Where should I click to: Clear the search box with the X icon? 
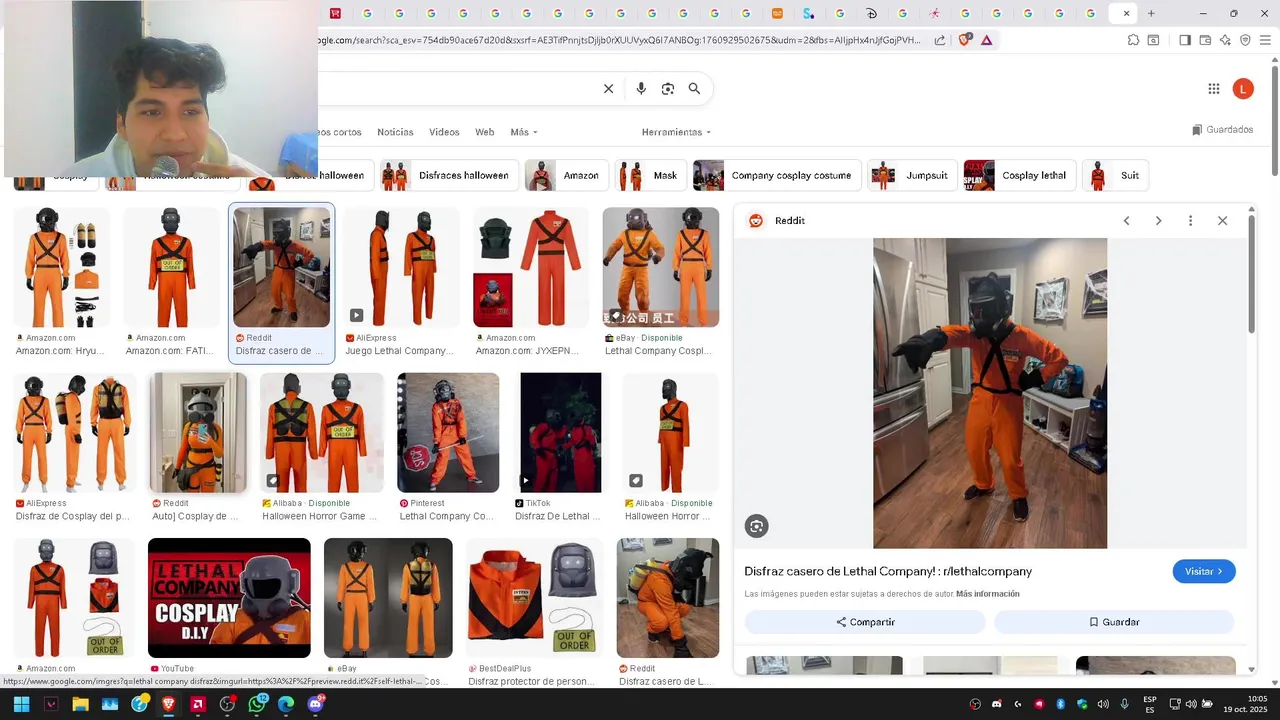coord(608,89)
